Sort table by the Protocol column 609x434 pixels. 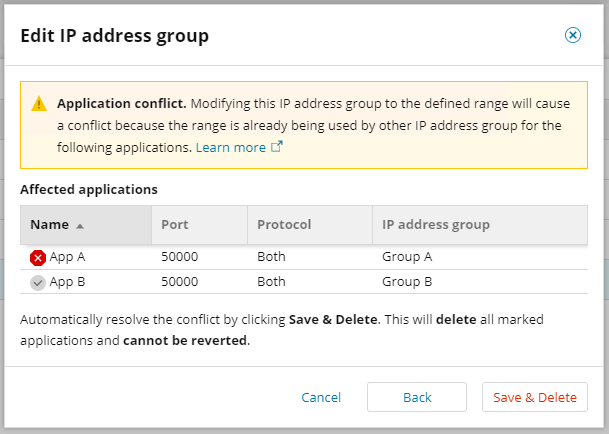[x=284, y=225]
